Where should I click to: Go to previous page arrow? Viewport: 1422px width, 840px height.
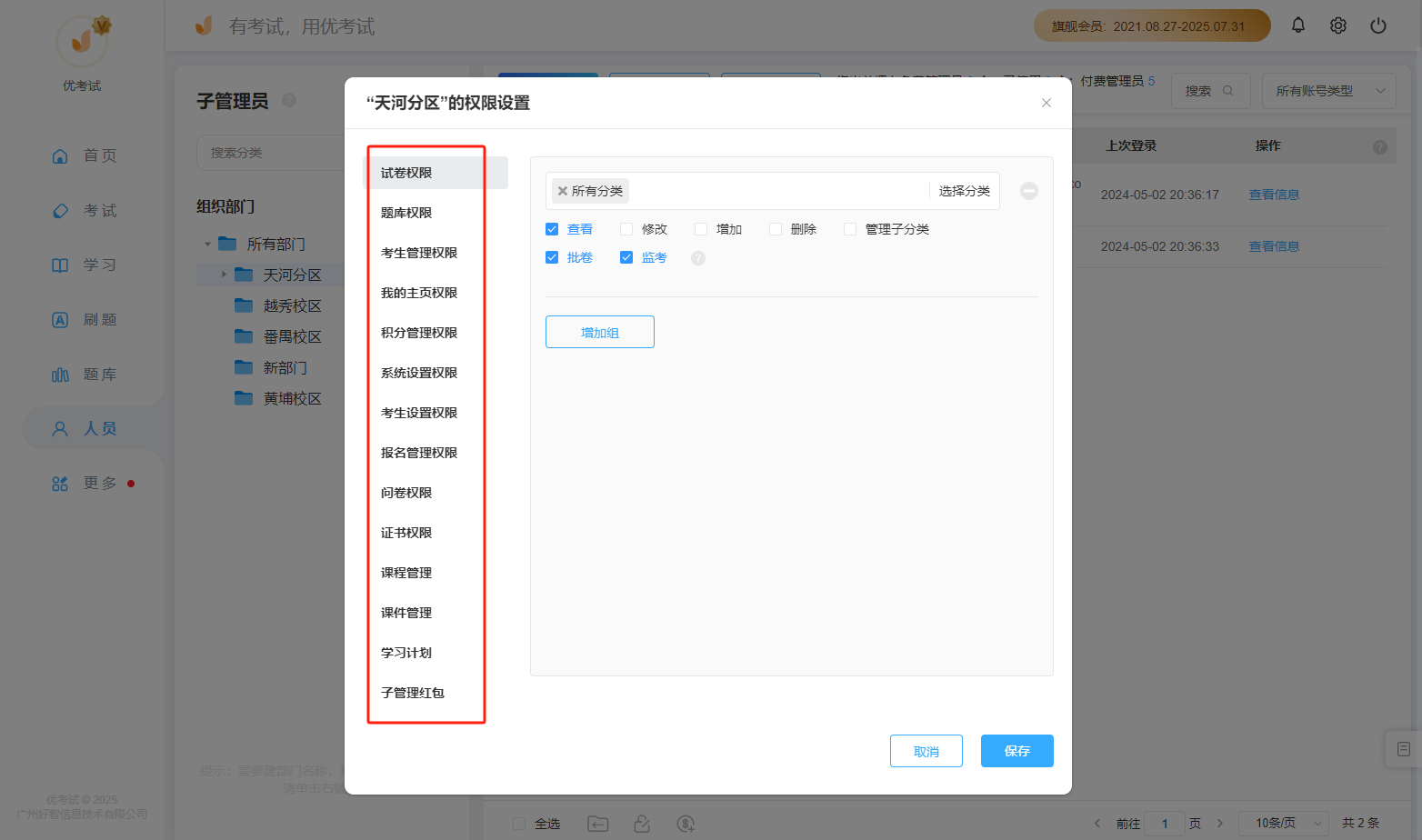pyautogui.click(x=1097, y=824)
